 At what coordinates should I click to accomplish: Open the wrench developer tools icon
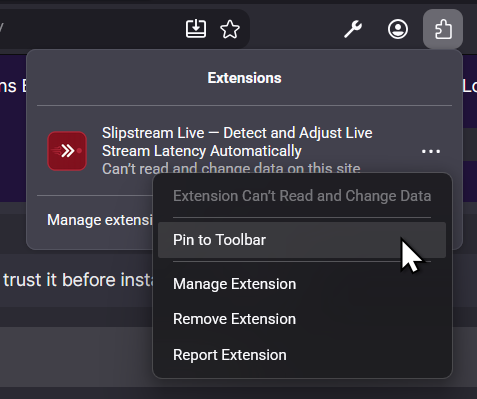pyautogui.click(x=353, y=29)
